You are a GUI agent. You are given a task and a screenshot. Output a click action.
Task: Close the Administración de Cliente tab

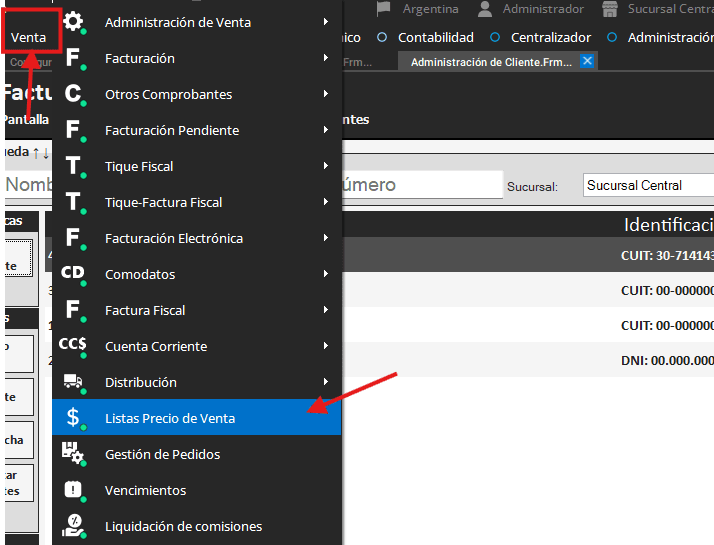[588, 61]
